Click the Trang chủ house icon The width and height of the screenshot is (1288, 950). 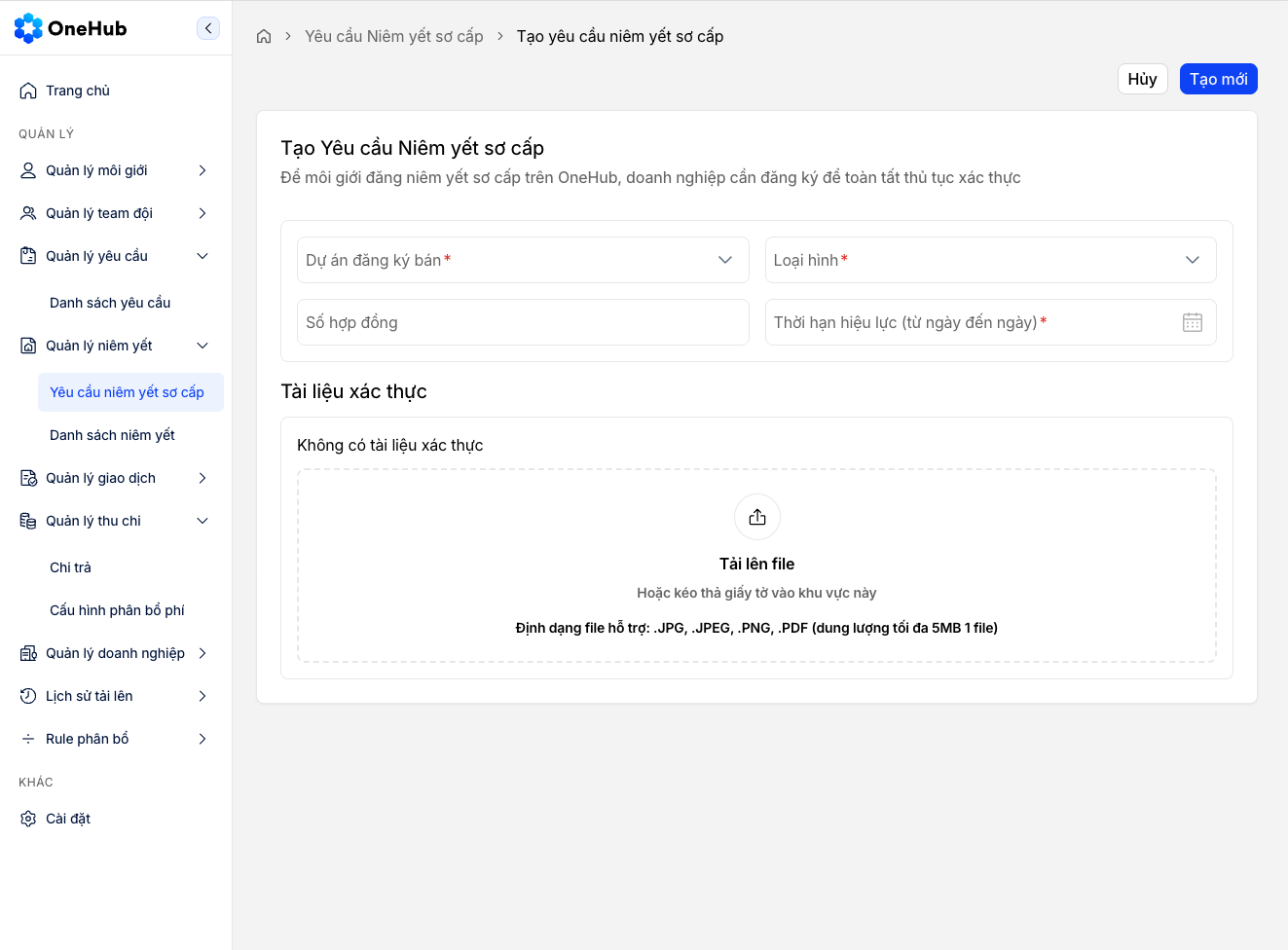28,91
